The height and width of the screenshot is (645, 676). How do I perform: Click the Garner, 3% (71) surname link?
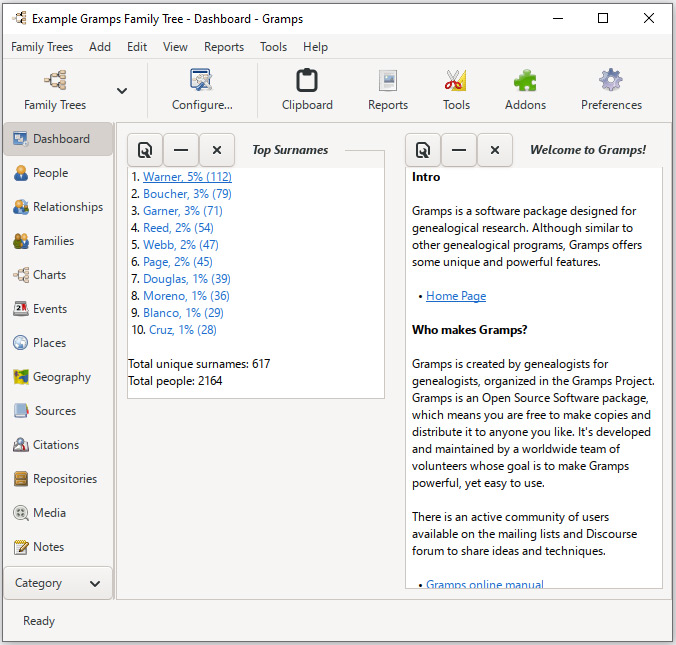(183, 211)
